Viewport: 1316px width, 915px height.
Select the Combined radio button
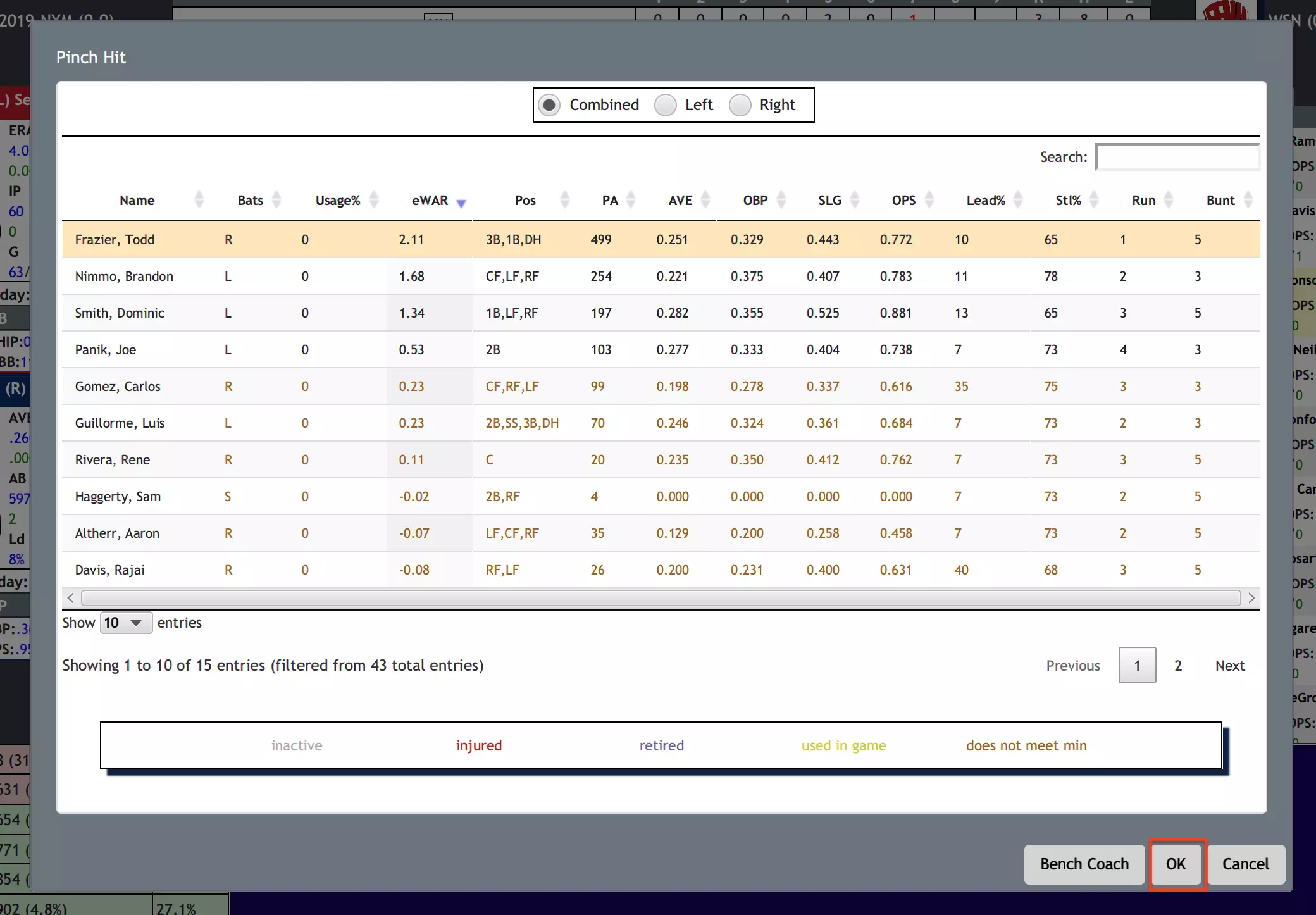[549, 105]
